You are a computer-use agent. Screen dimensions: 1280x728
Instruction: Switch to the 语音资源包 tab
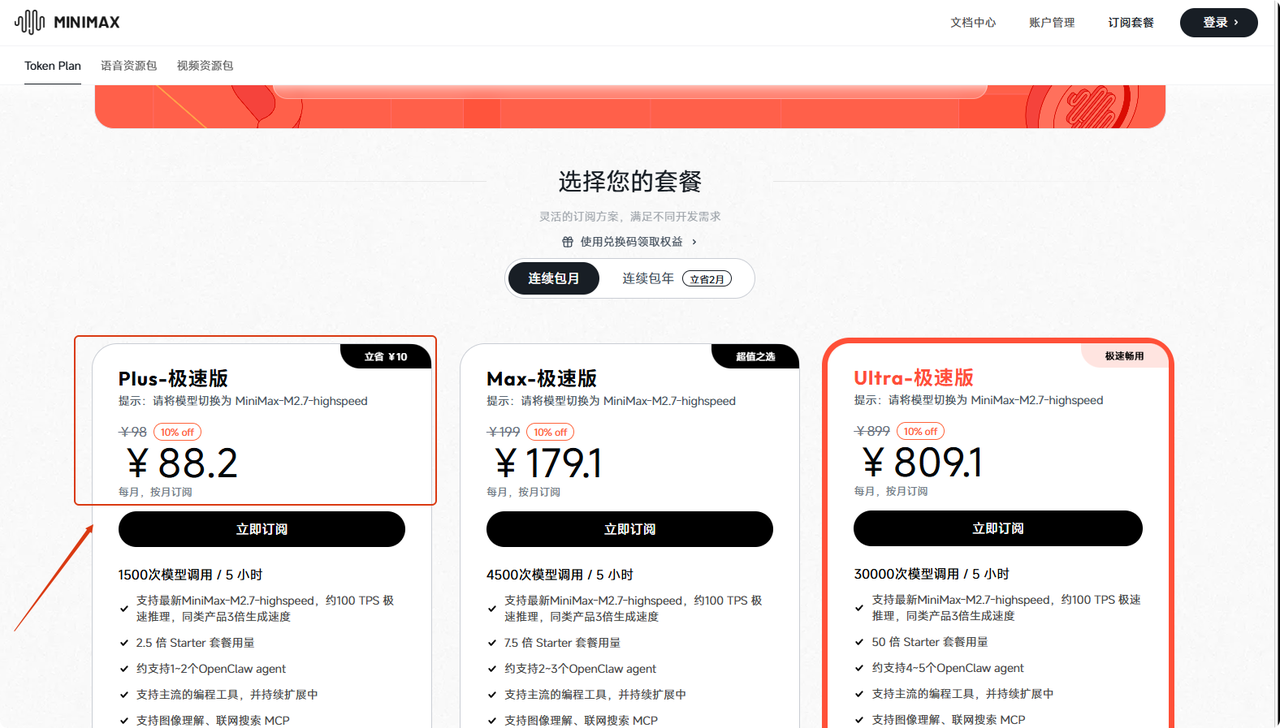click(129, 66)
